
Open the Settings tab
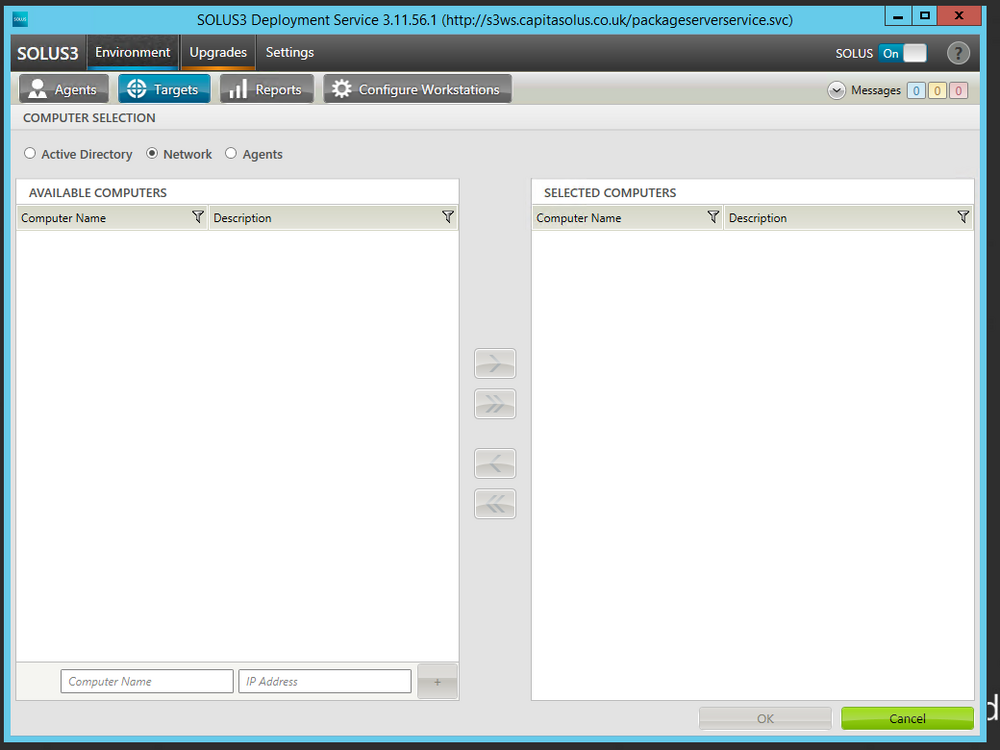(290, 52)
